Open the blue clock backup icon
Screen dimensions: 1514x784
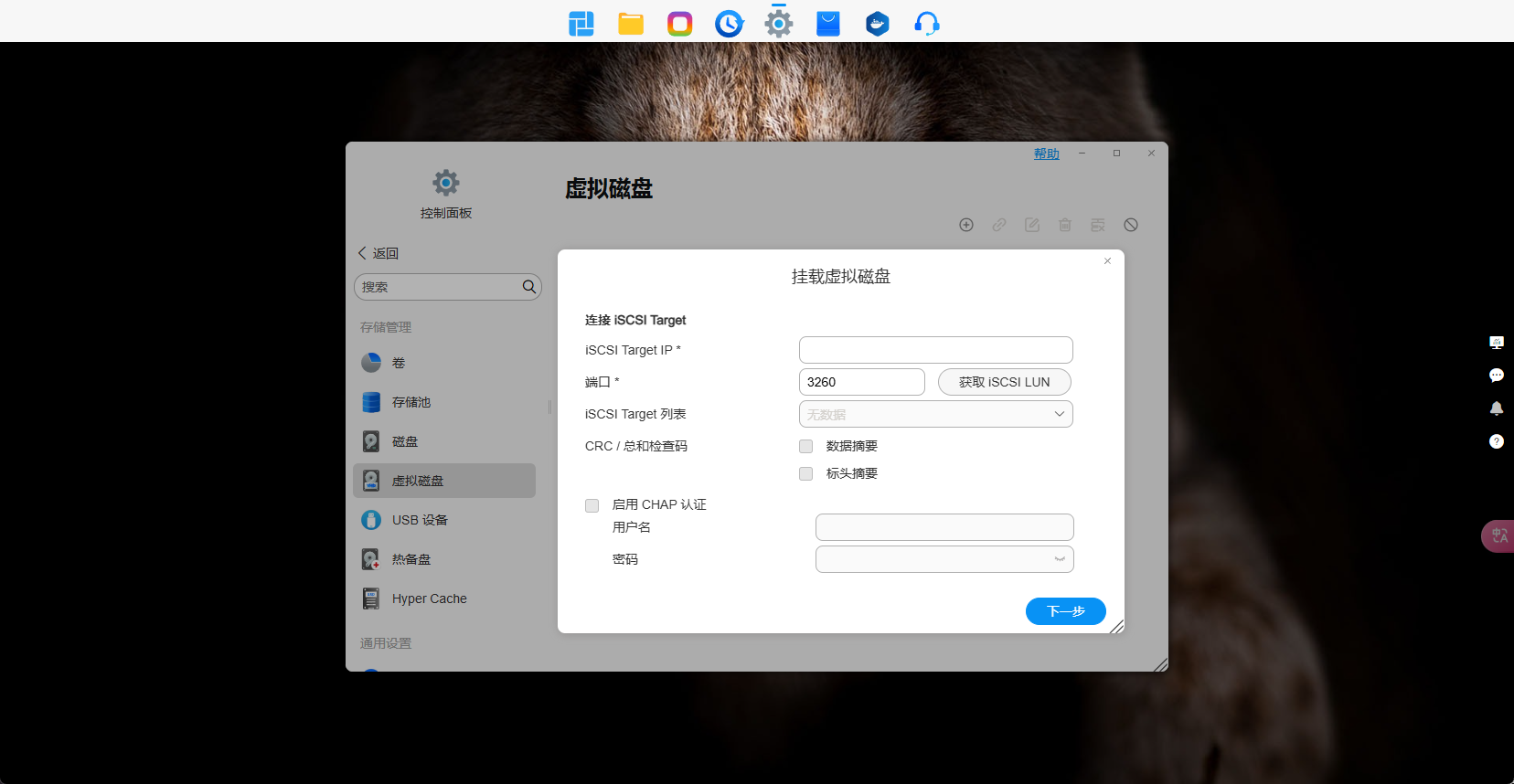[730, 24]
